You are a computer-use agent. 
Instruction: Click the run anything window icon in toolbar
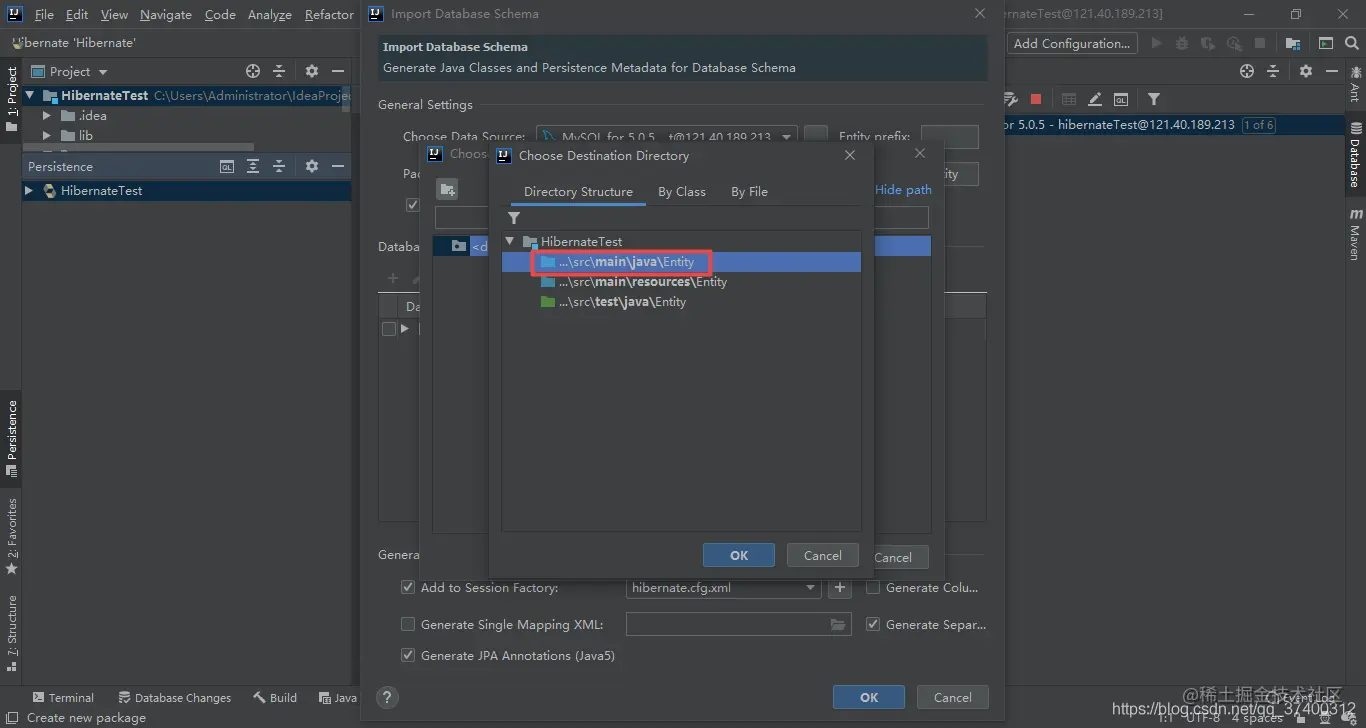[x=1326, y=43]
